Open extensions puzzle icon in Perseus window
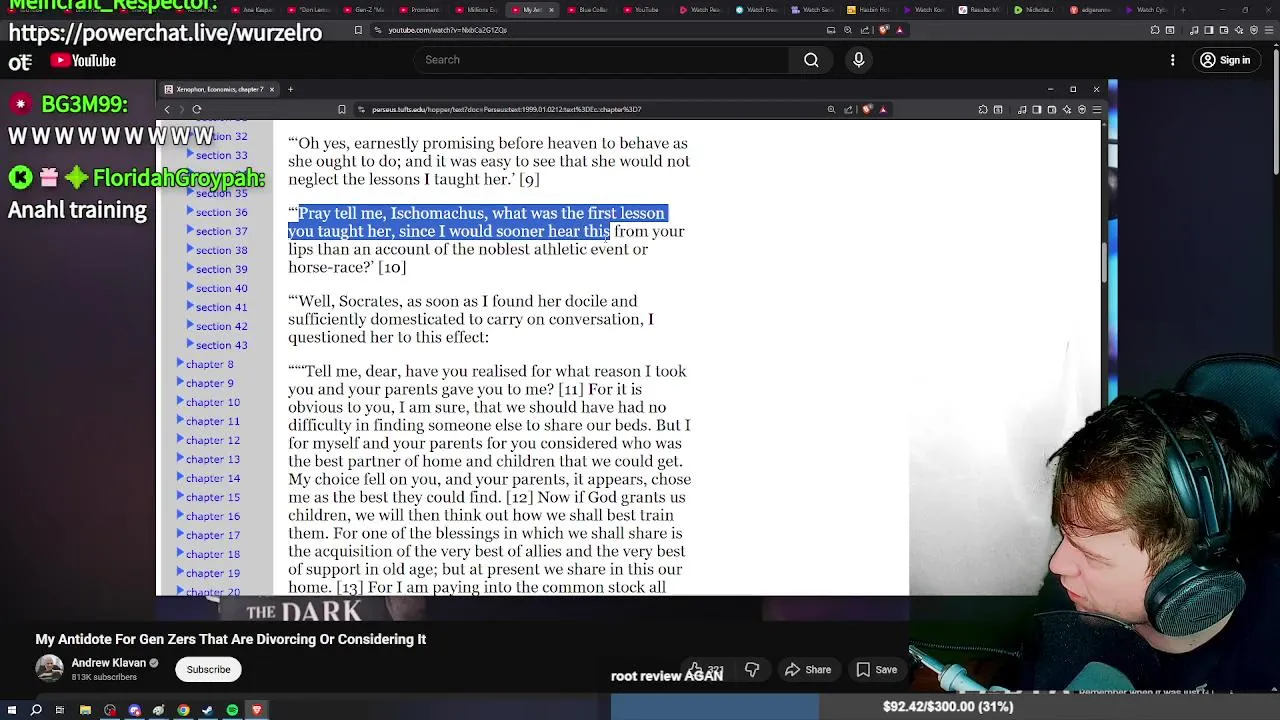The width and height of the screenshot is (1280, 720). pyautogui.click(x=983, y=109)
